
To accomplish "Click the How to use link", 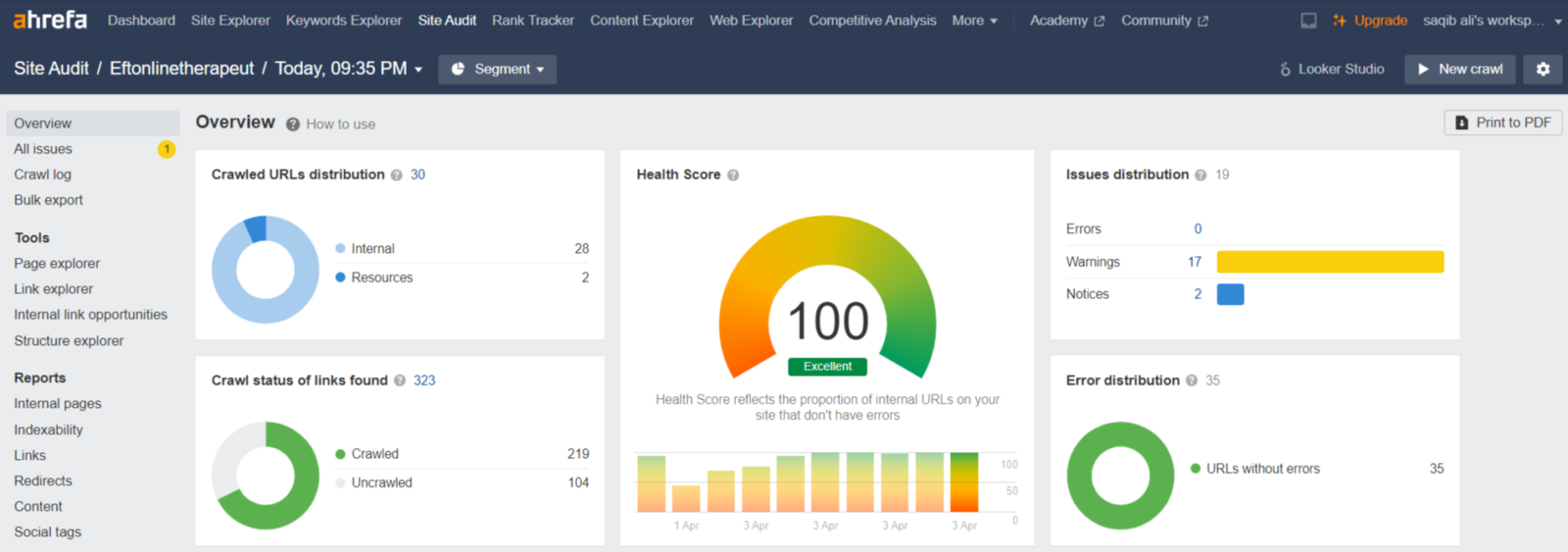I will click(x=341, y=125).
